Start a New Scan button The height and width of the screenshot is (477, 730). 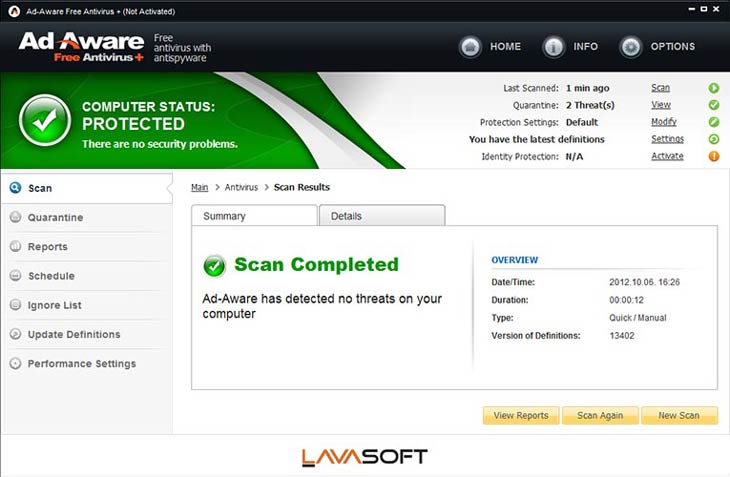[679, 416]
